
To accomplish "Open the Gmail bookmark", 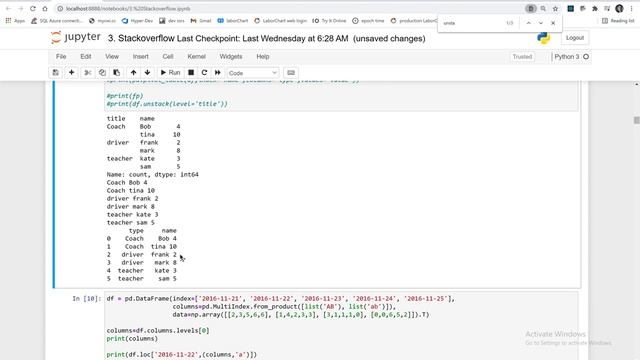I will [201, 21].
